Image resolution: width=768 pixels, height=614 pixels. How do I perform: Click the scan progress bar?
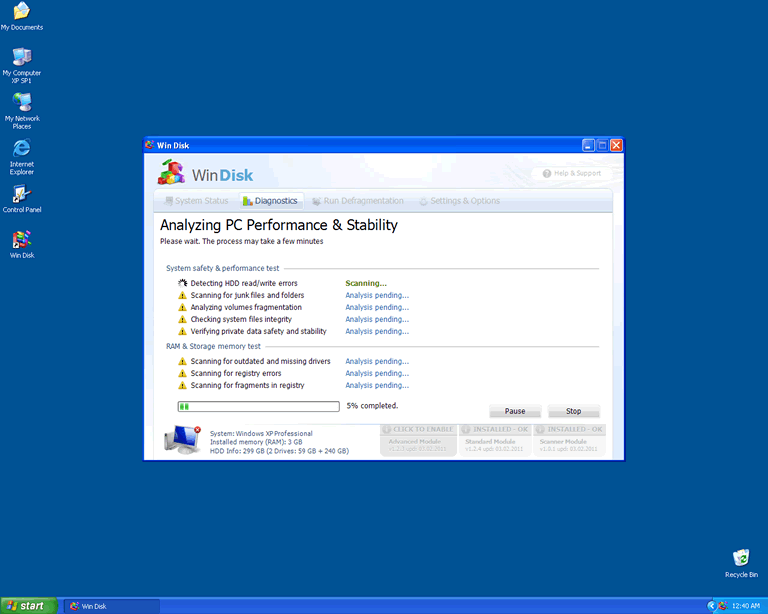[258, 407]
